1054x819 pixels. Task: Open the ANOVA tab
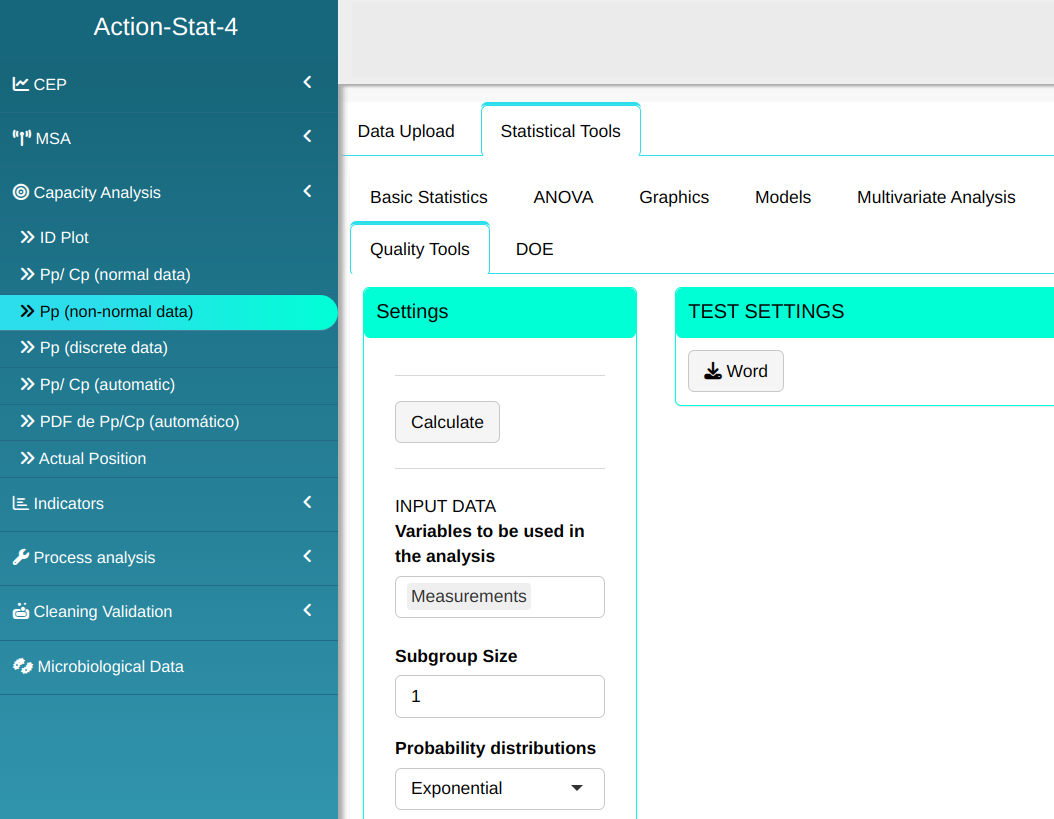click(563, 197)
